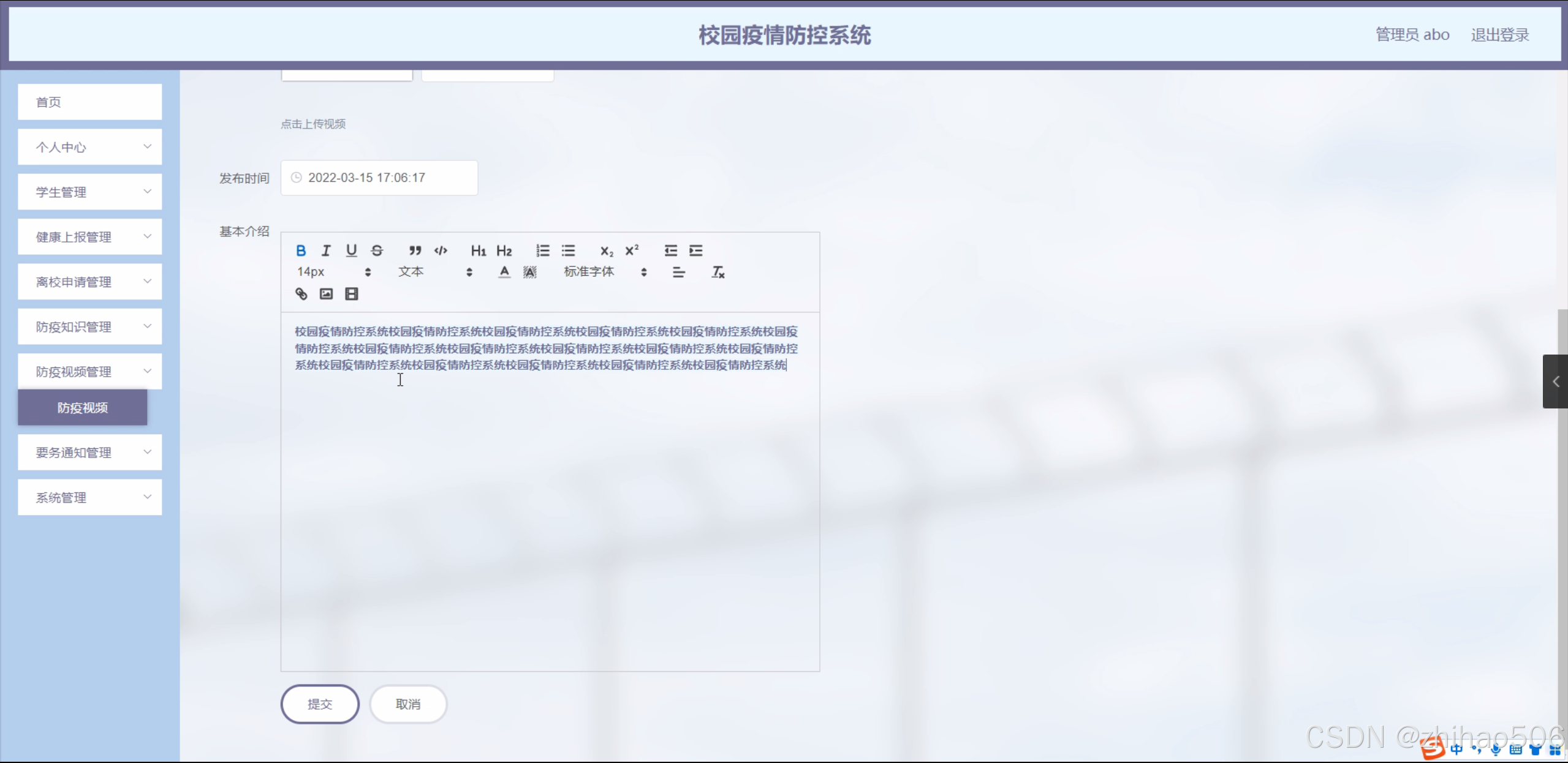Go to 首页 in sidebar

tap(89, 102)
